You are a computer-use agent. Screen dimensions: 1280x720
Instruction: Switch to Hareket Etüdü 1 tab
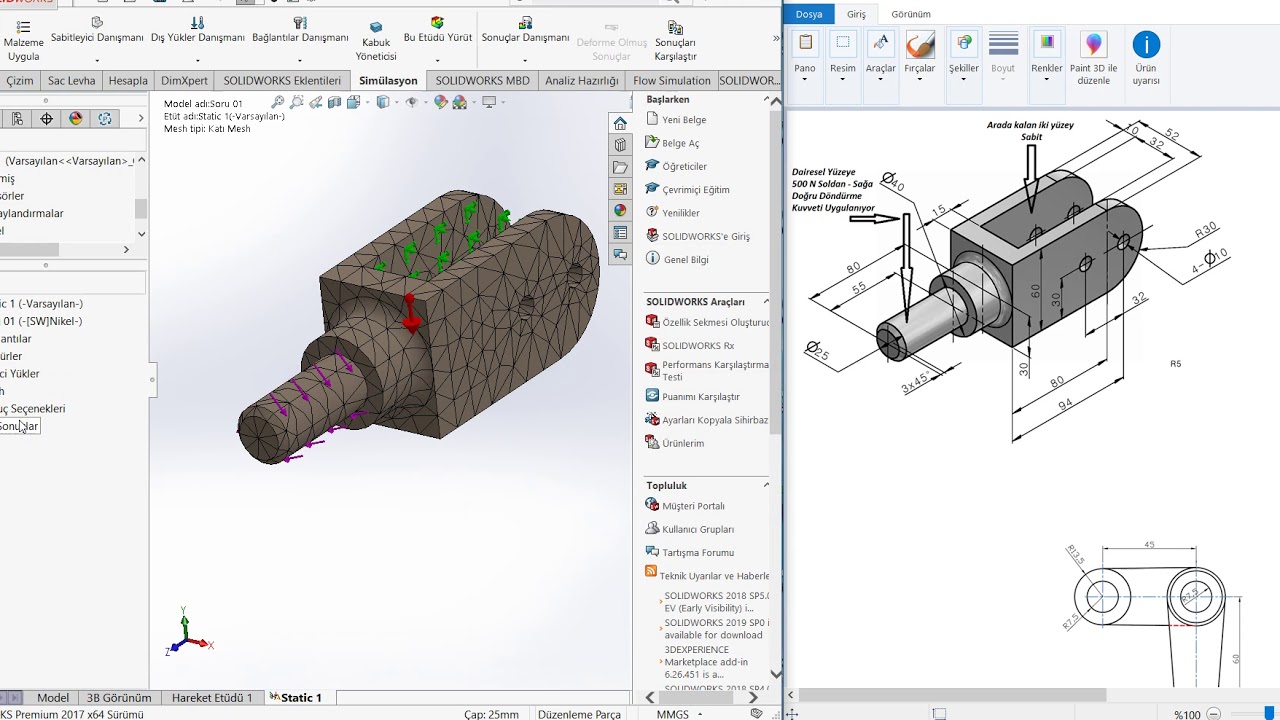[x=212, y=698]
